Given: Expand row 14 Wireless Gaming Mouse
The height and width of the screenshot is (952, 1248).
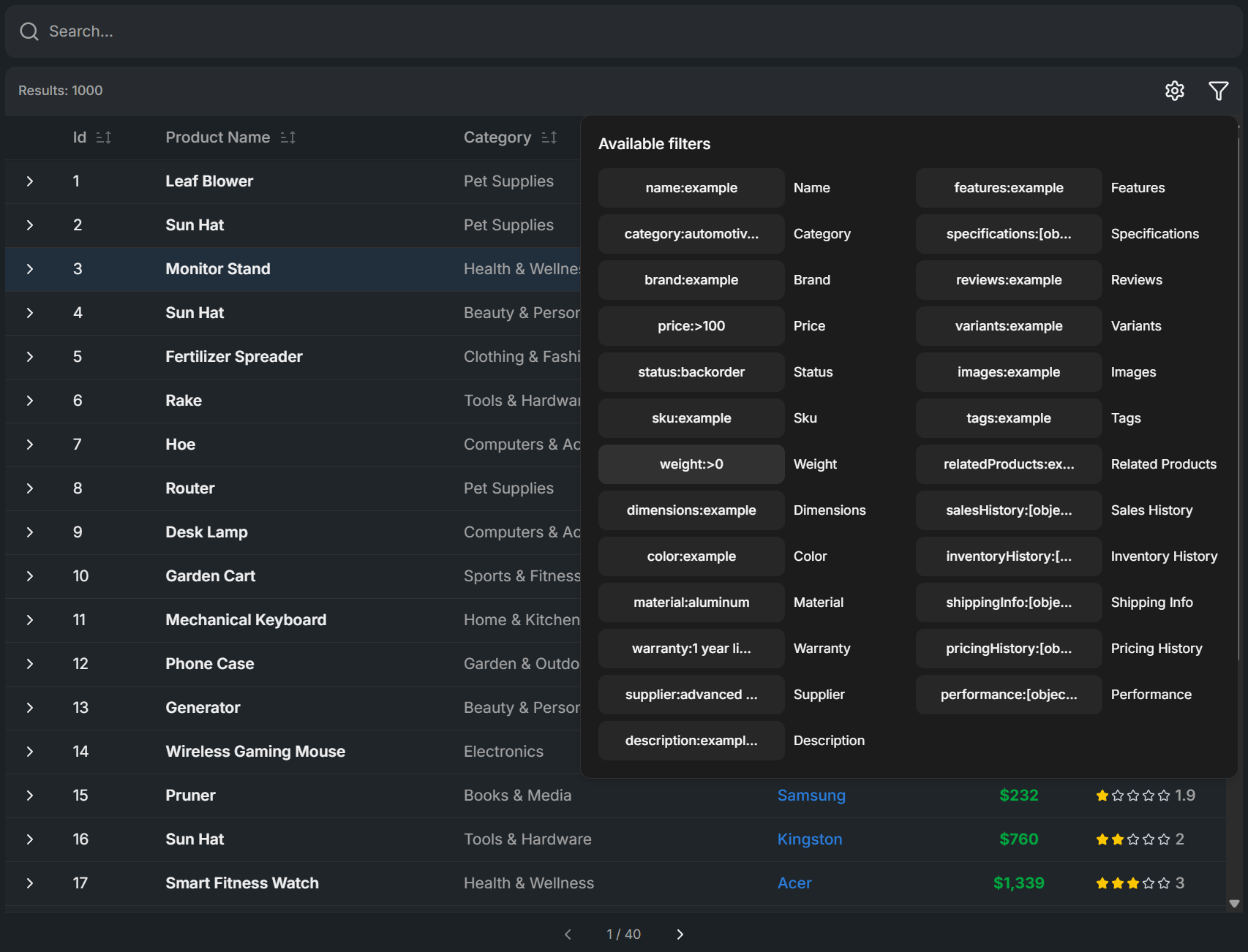Looking at the screenshot, I should (x=30, y=752).
